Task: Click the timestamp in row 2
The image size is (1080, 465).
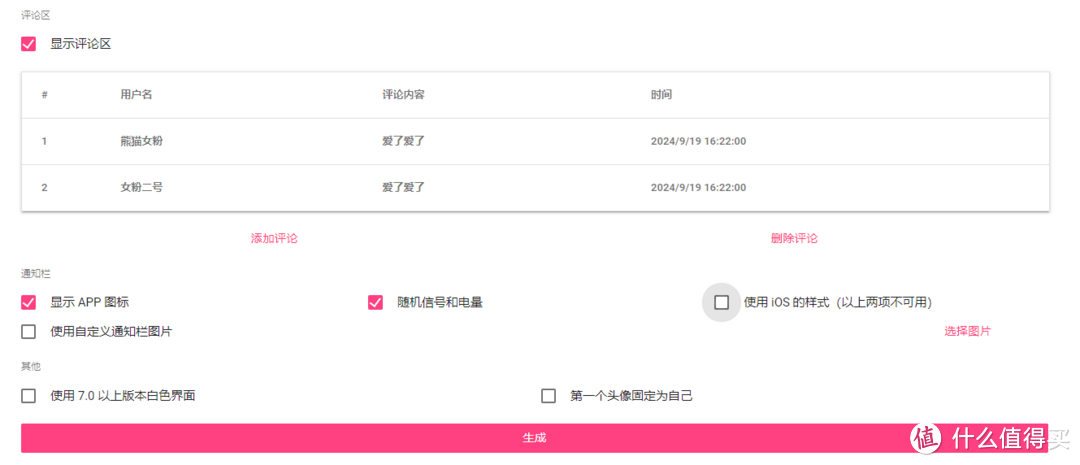Action: pyautogui.click(x=698, y=187)
